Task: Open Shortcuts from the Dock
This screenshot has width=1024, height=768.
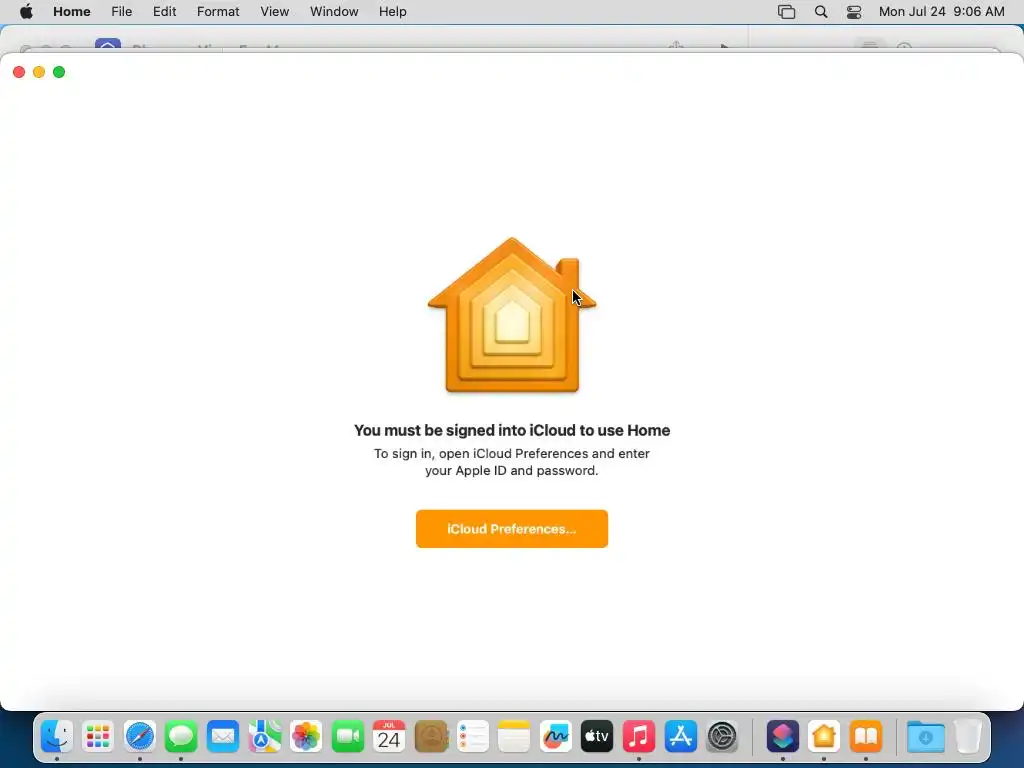Action: [x=782, y=737]
